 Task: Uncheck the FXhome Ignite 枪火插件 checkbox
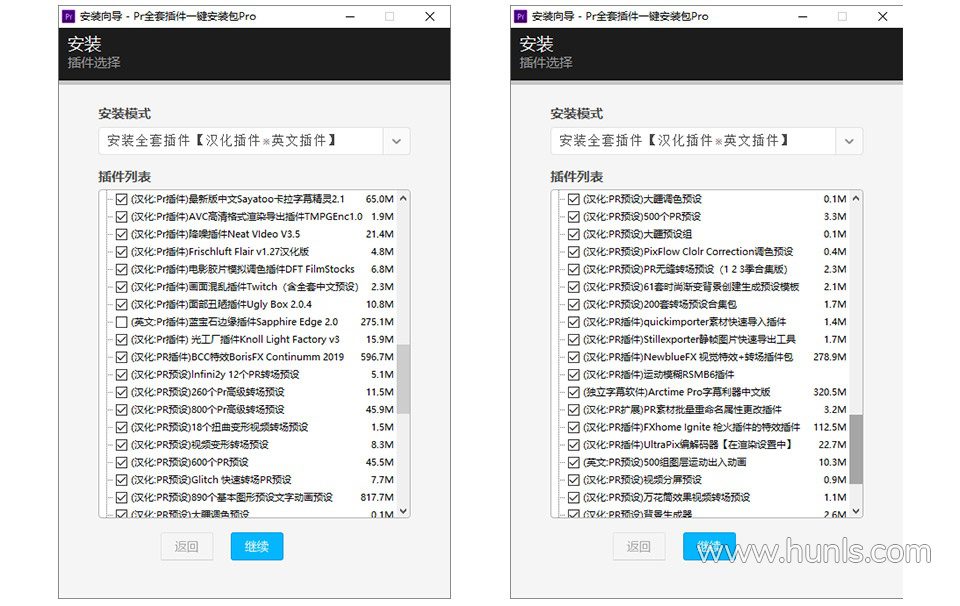click(574, 427)
